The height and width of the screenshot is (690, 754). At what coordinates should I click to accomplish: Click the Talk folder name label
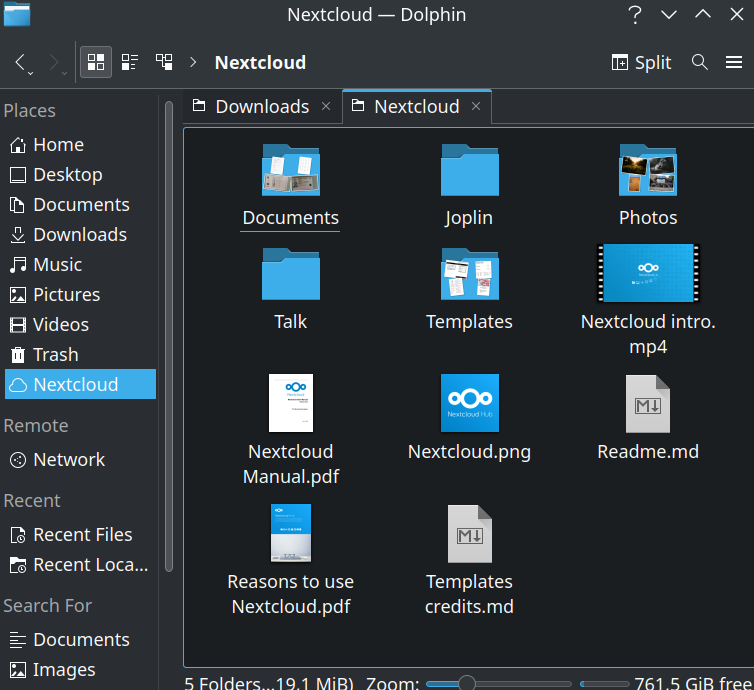[x=290, y=322]
